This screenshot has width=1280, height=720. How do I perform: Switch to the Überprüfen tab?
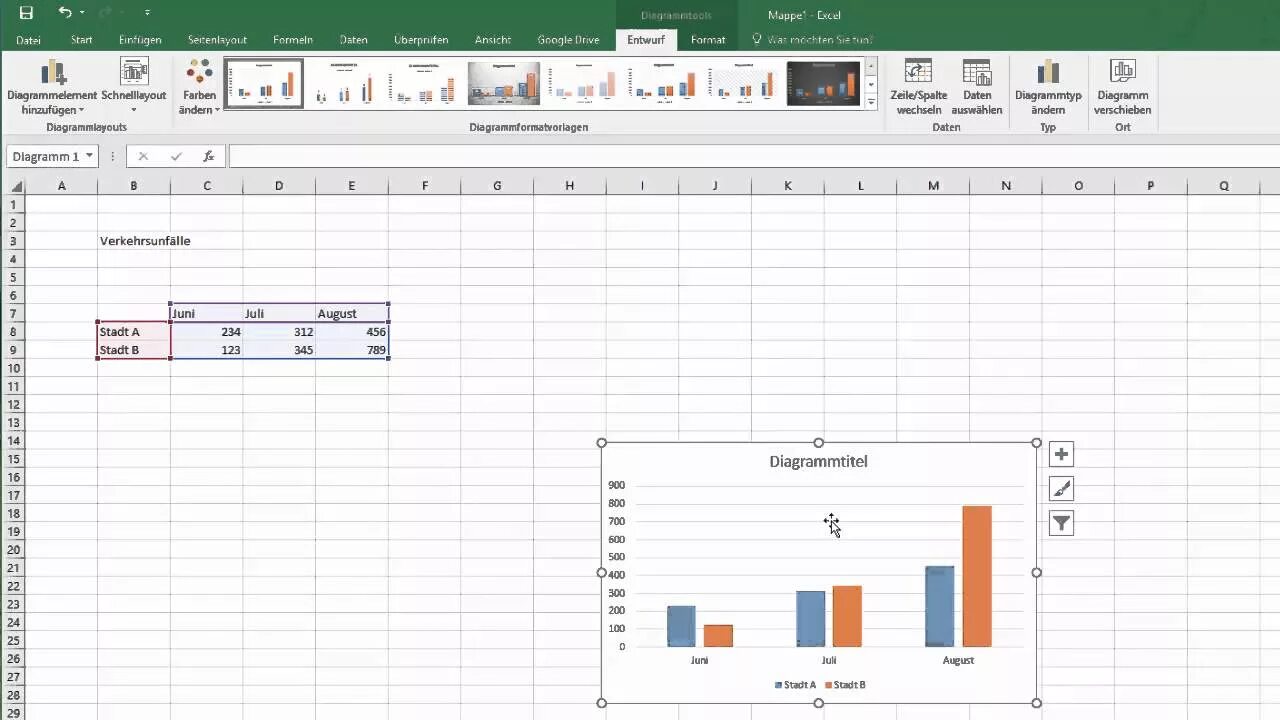421,40
